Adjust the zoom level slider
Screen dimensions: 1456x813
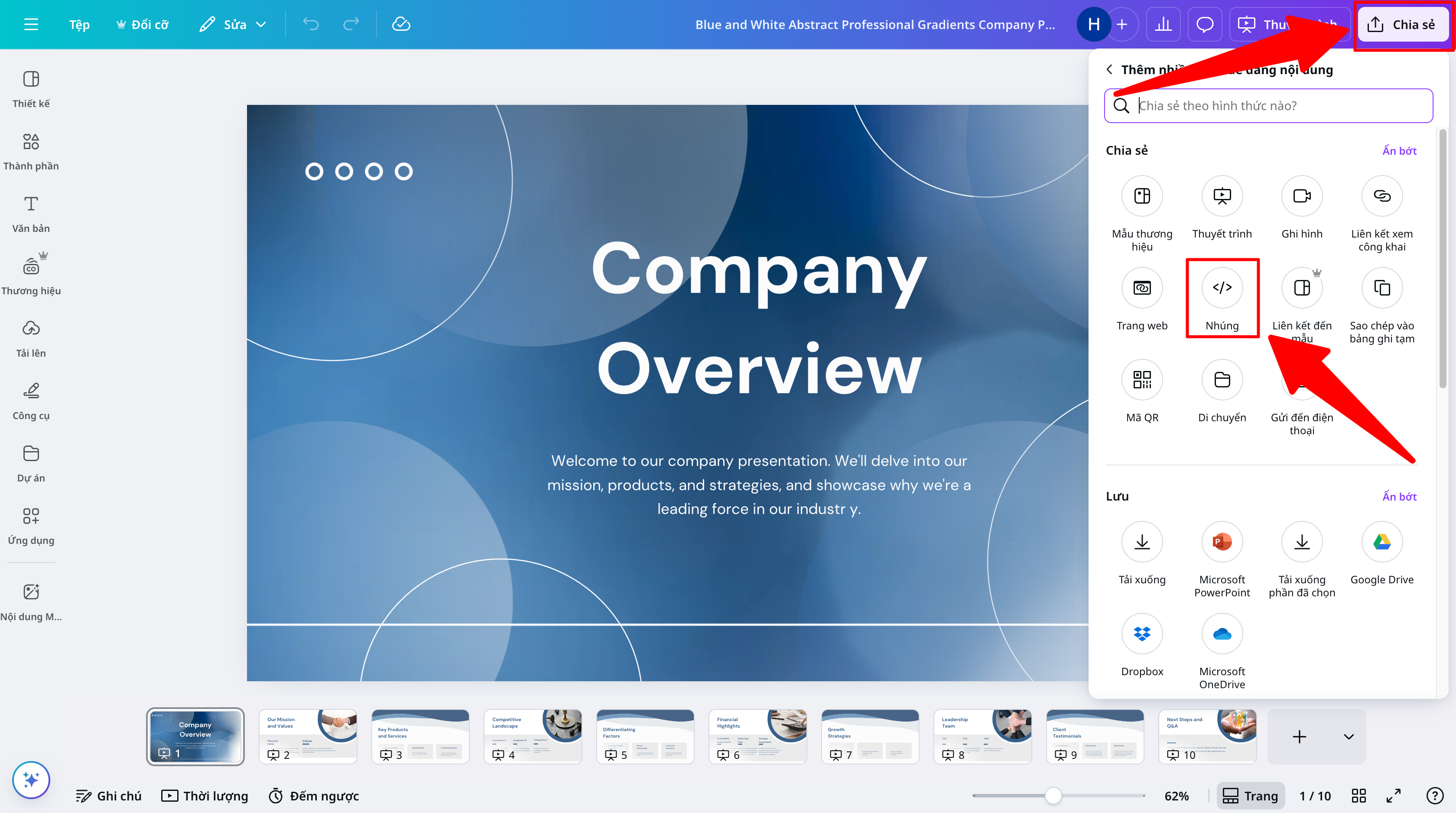(1053, 796)
